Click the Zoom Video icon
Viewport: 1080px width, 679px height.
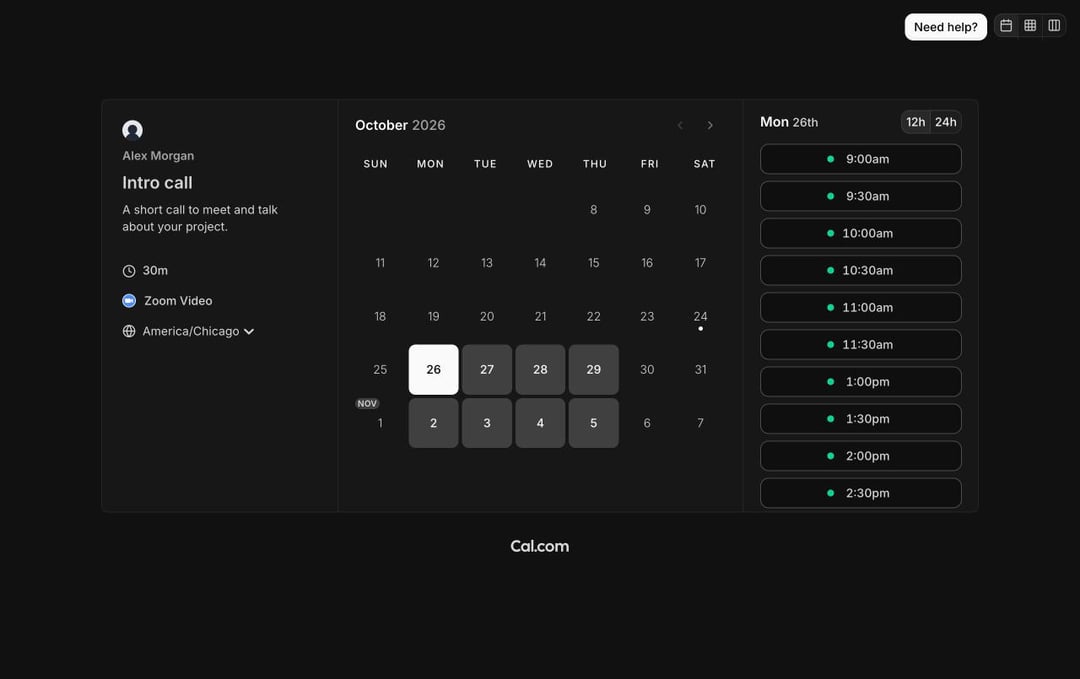coord(129,301)
